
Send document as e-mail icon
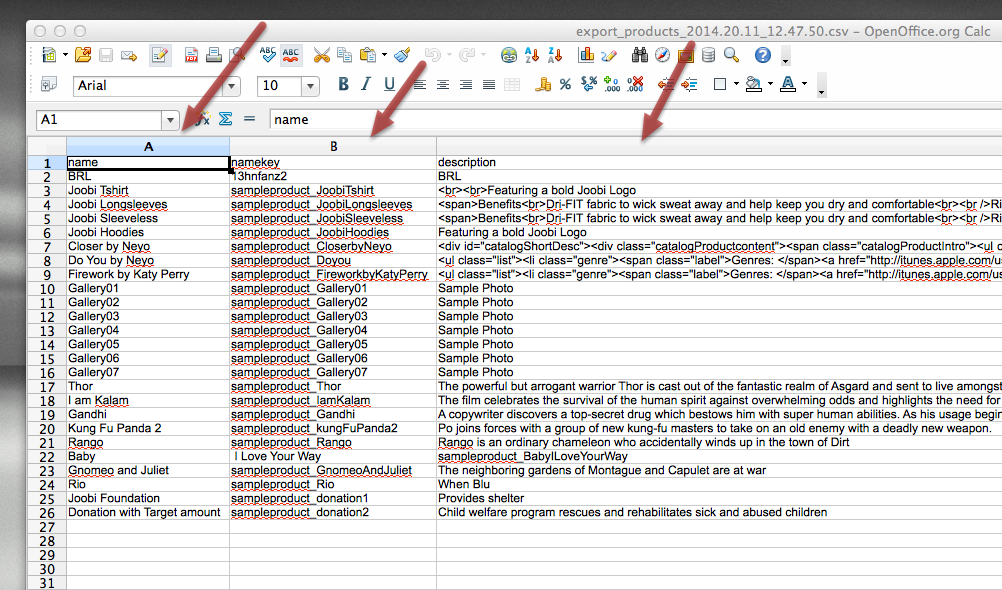[129, 56]
